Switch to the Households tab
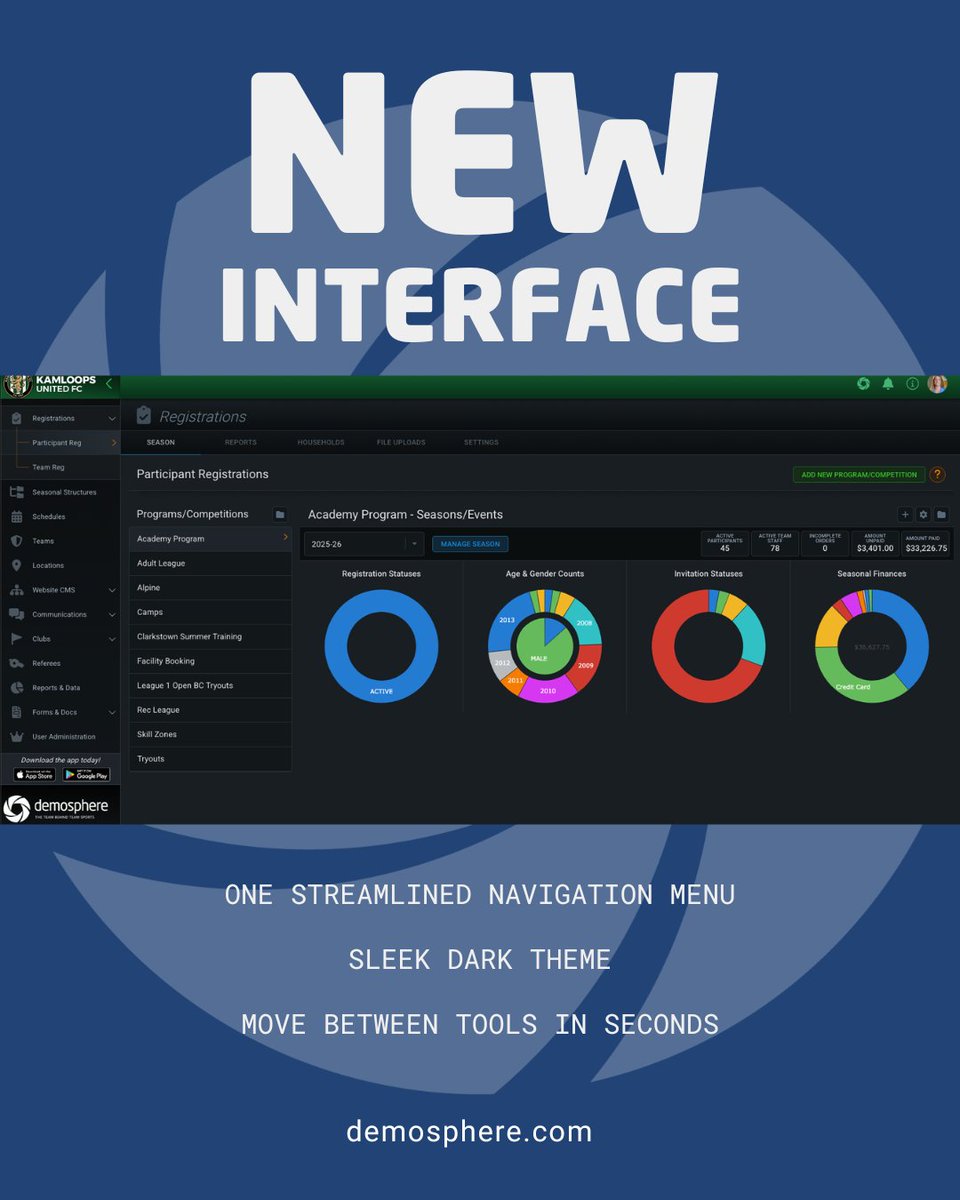960x1200 pixels. 320,442
